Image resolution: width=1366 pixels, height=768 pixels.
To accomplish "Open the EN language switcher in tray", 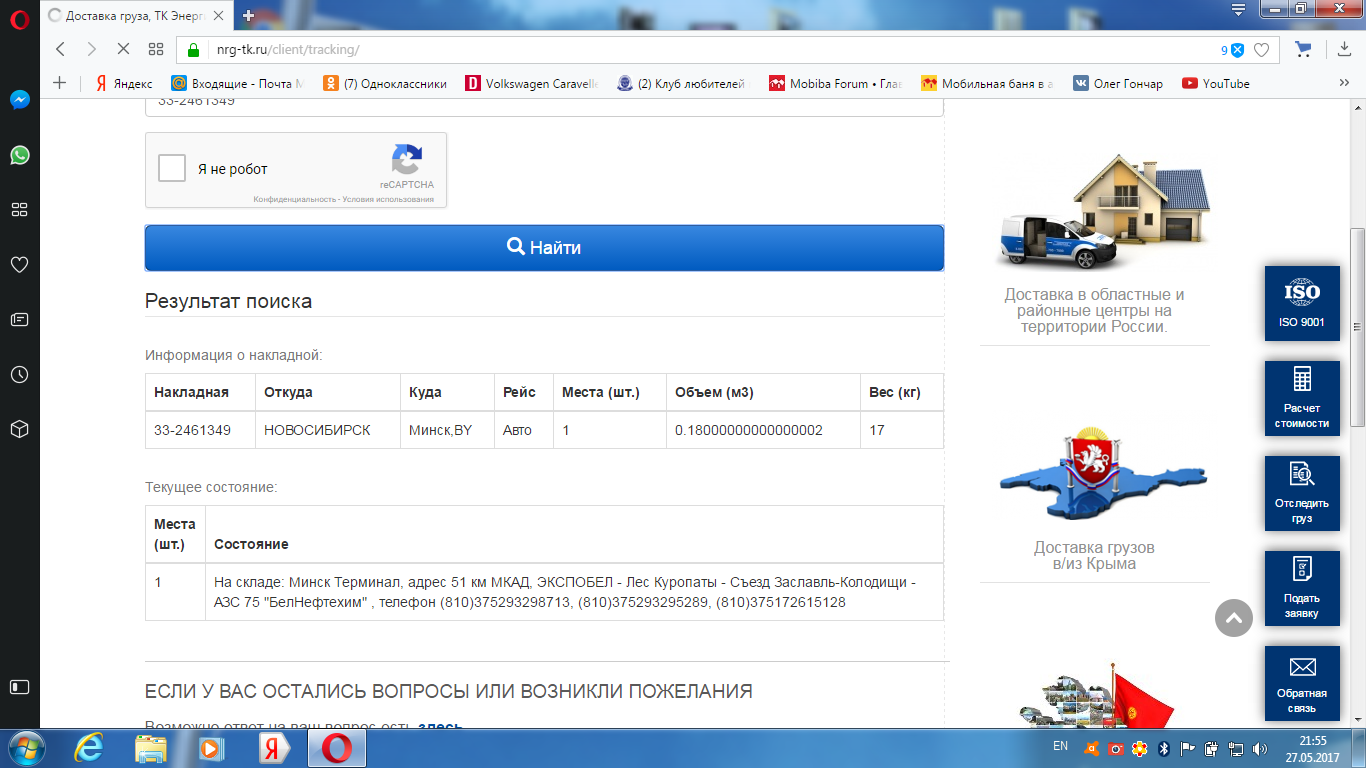I will [x=1060, y=746].
